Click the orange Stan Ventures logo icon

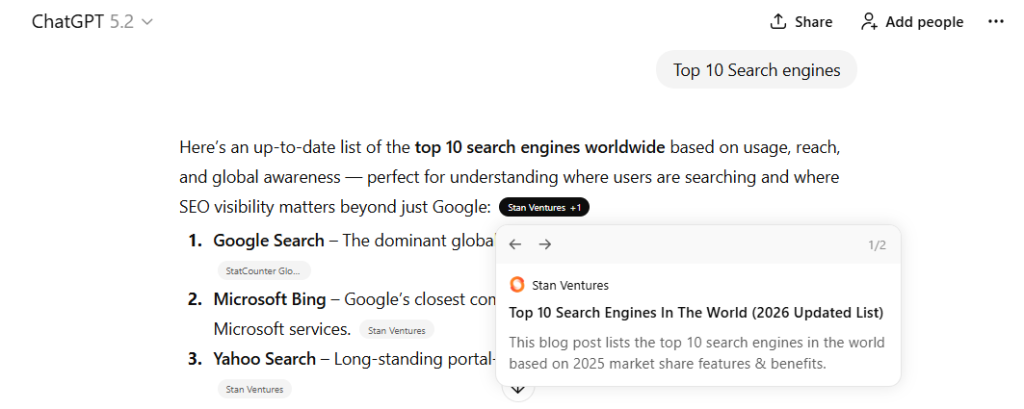[x=517, y=285]
